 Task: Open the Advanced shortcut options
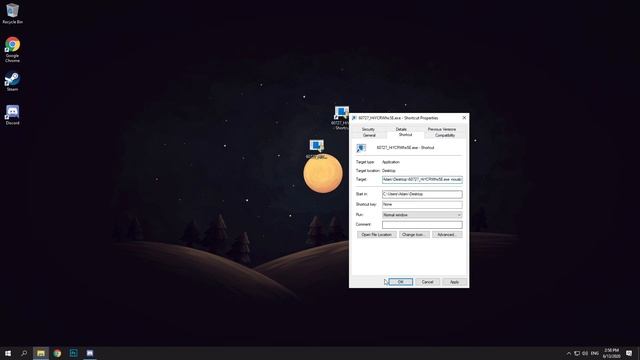tap(447, 235)
